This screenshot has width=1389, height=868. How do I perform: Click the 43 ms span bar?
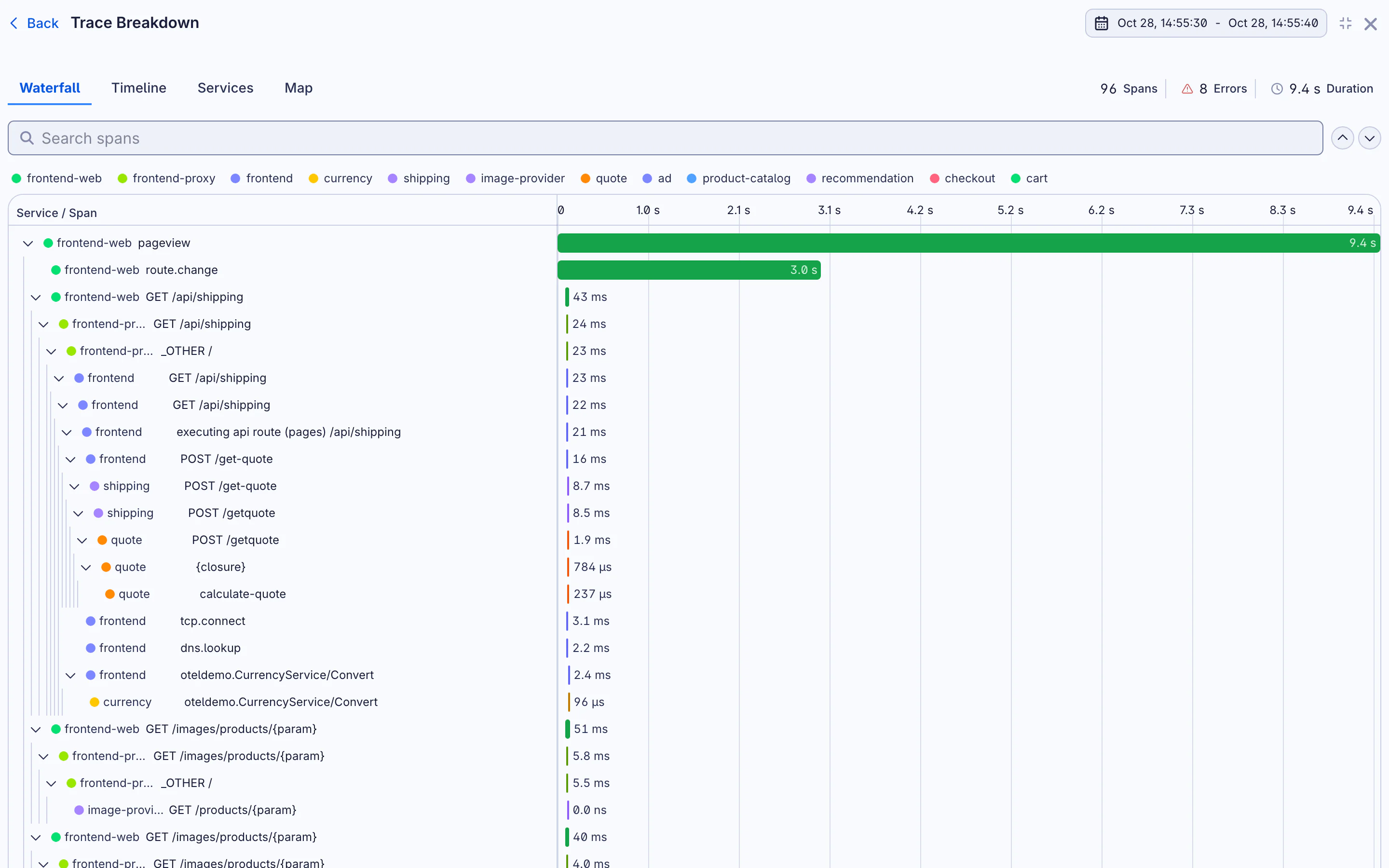click(567, 297)
